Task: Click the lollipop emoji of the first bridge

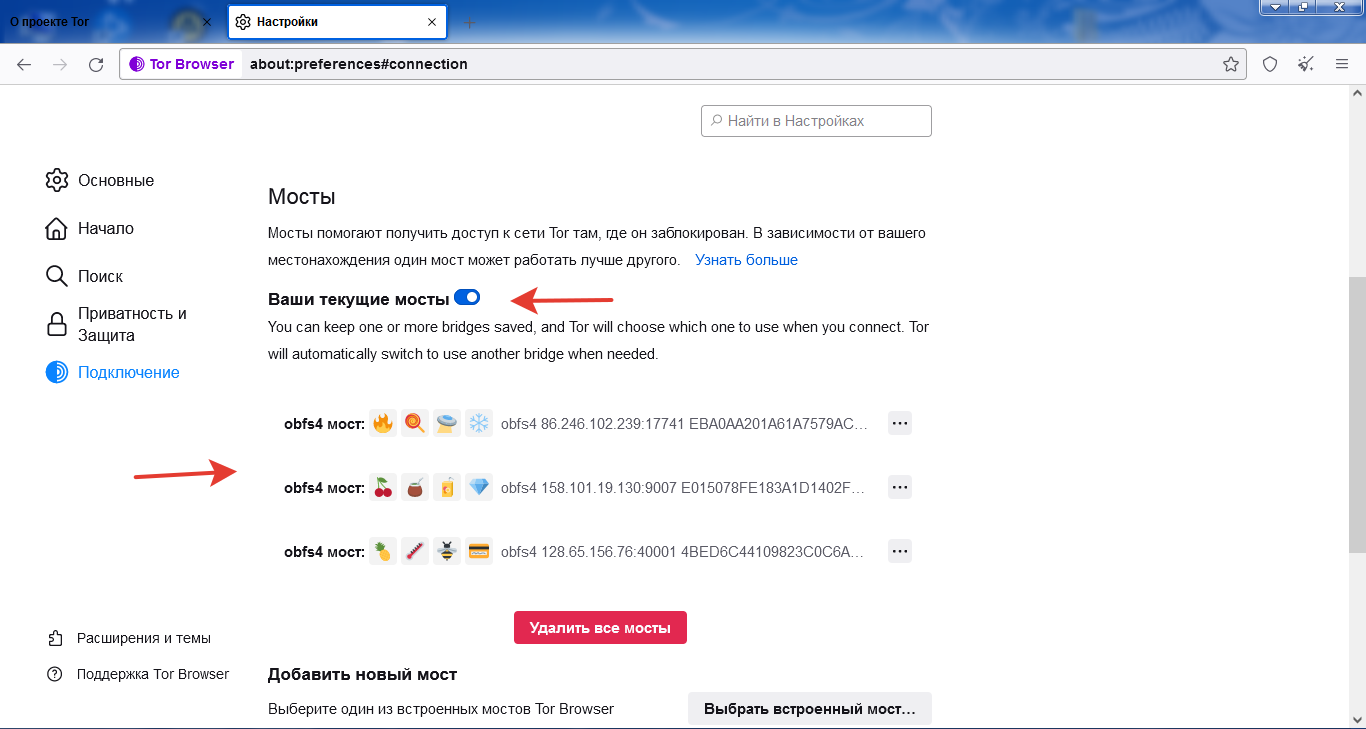Action: [415, 423]
